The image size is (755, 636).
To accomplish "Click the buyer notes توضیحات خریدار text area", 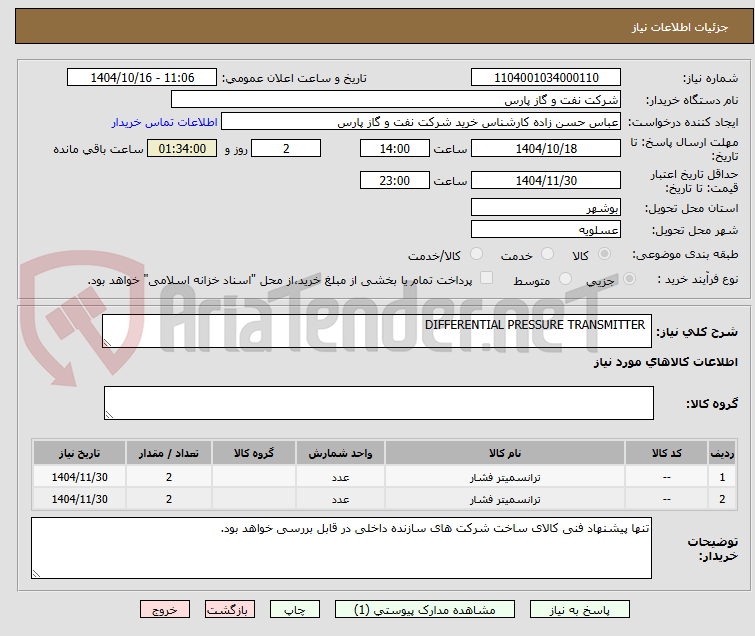I will tap(341, 548).
